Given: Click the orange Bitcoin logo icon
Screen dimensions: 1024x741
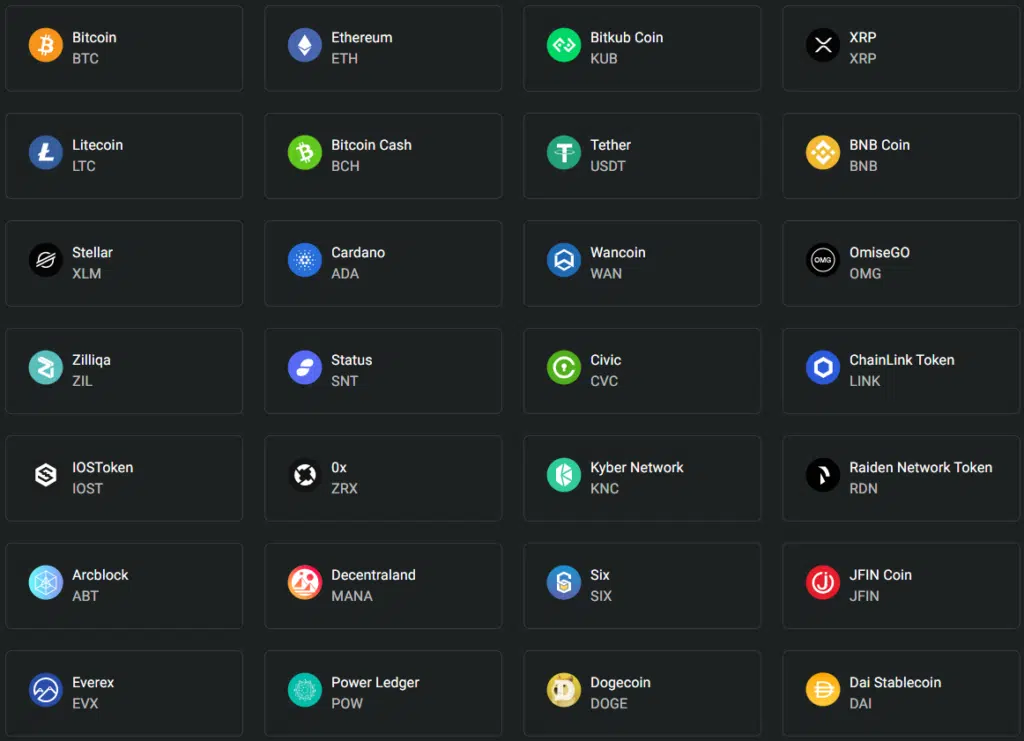Looking at the screenshot, I should tap(46, 45).
